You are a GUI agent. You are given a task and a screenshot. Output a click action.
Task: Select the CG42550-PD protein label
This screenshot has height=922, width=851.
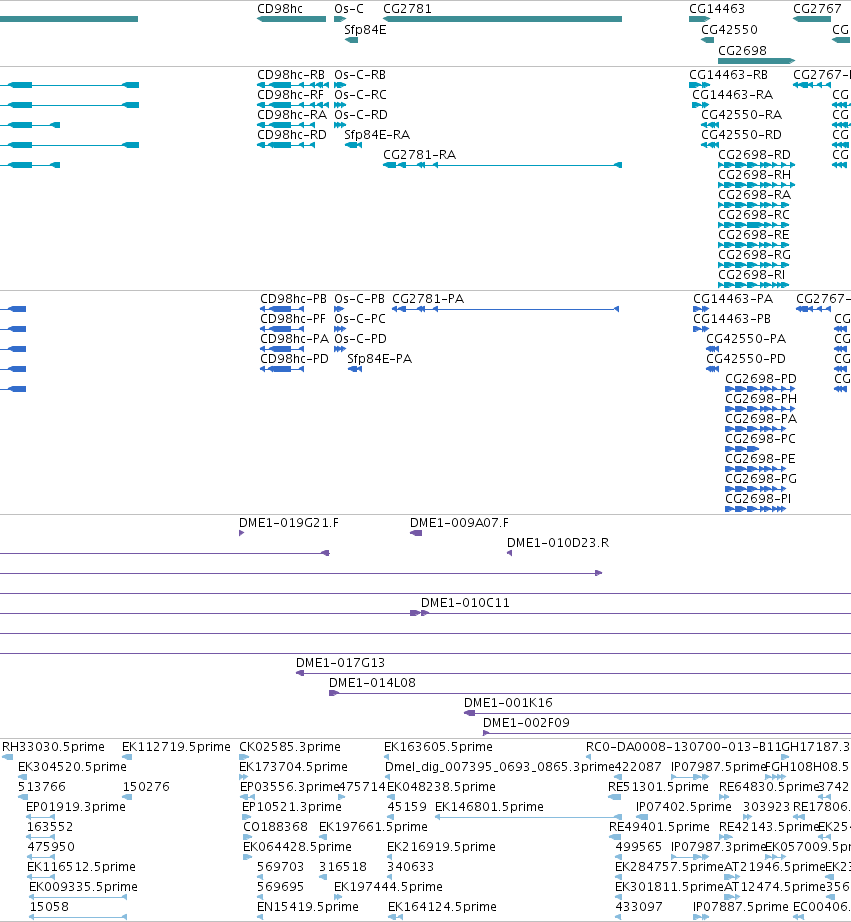[x=746, y=359]
